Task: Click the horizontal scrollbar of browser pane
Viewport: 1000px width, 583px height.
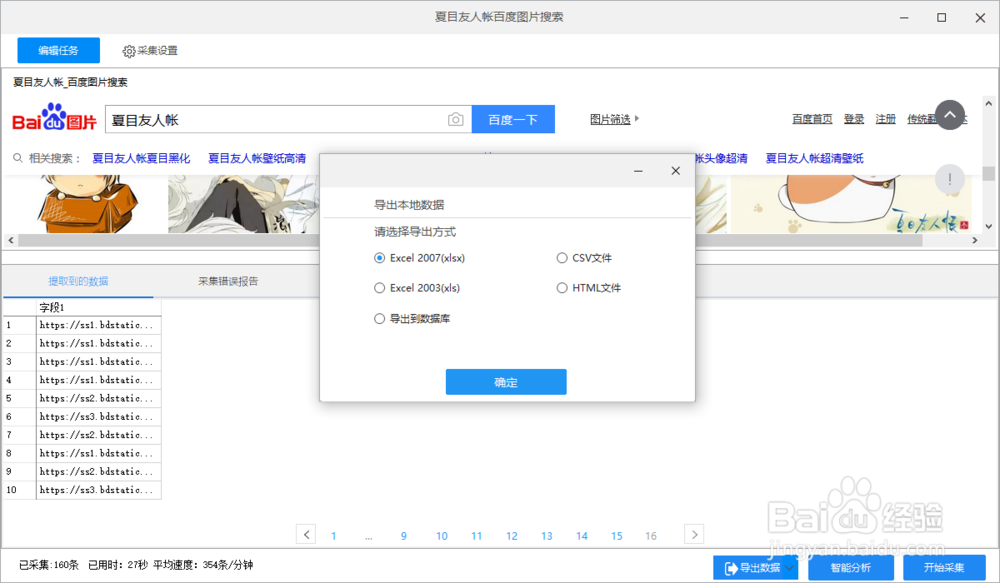Action: tap(470, 240)
